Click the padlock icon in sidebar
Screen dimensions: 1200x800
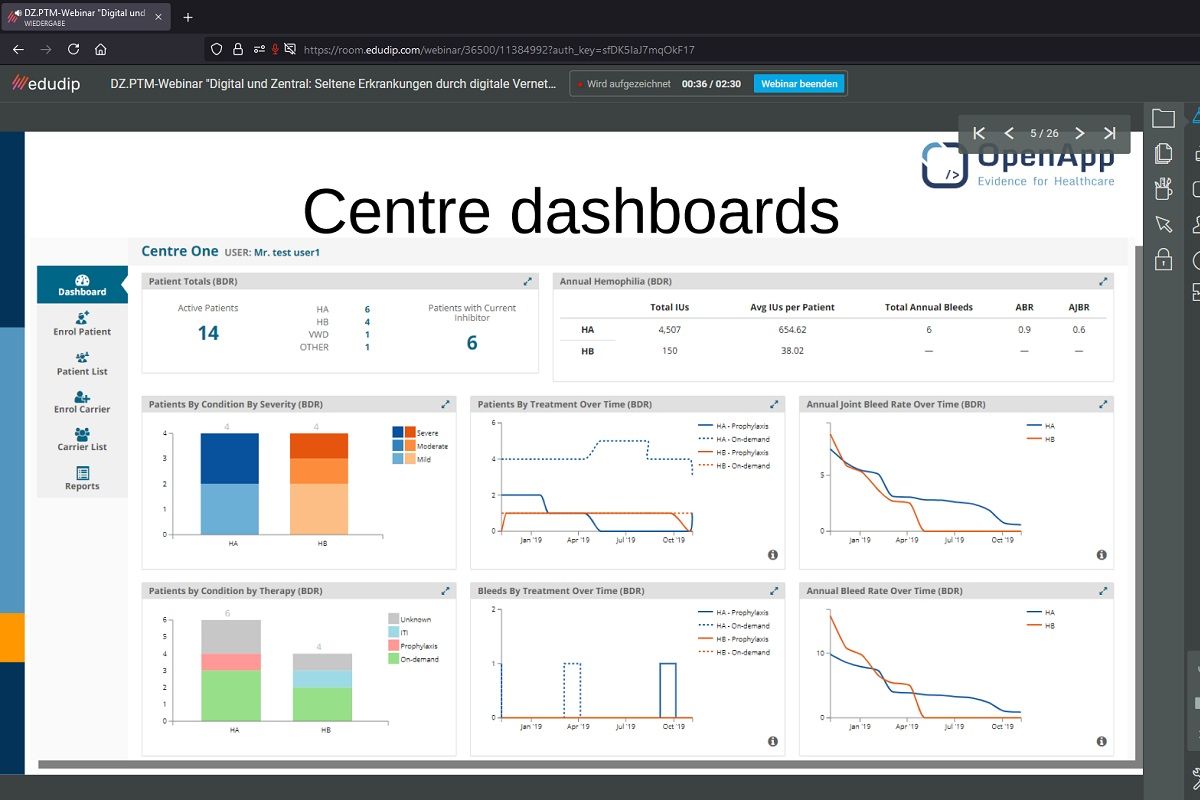tap(1163, 259)
